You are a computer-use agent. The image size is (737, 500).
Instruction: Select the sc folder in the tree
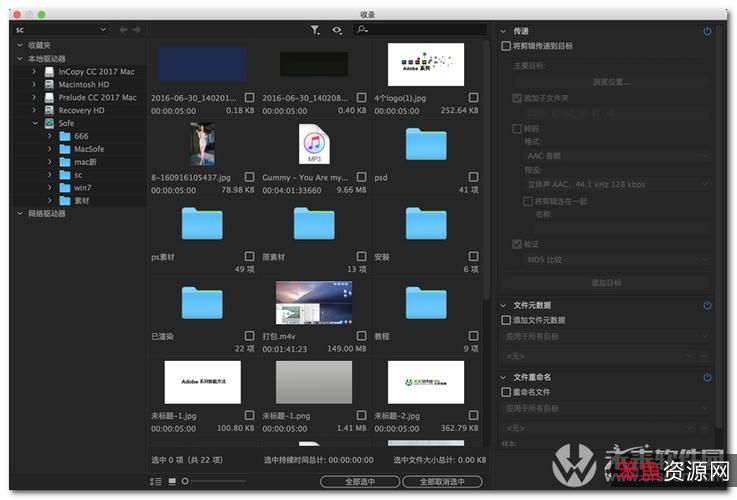[x=65, y=175]
